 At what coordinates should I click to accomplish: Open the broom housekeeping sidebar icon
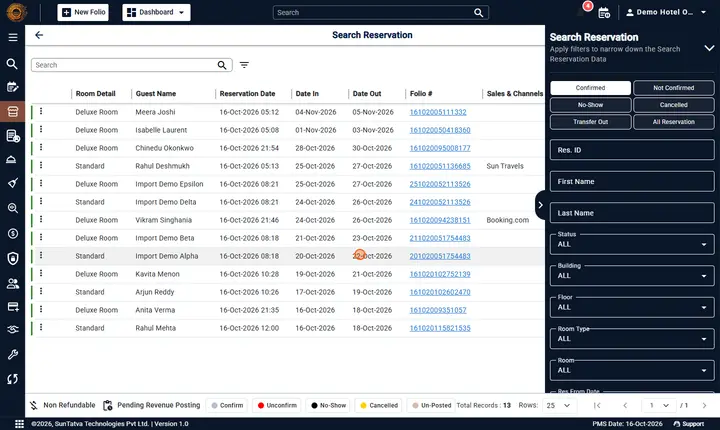point(12,183)
